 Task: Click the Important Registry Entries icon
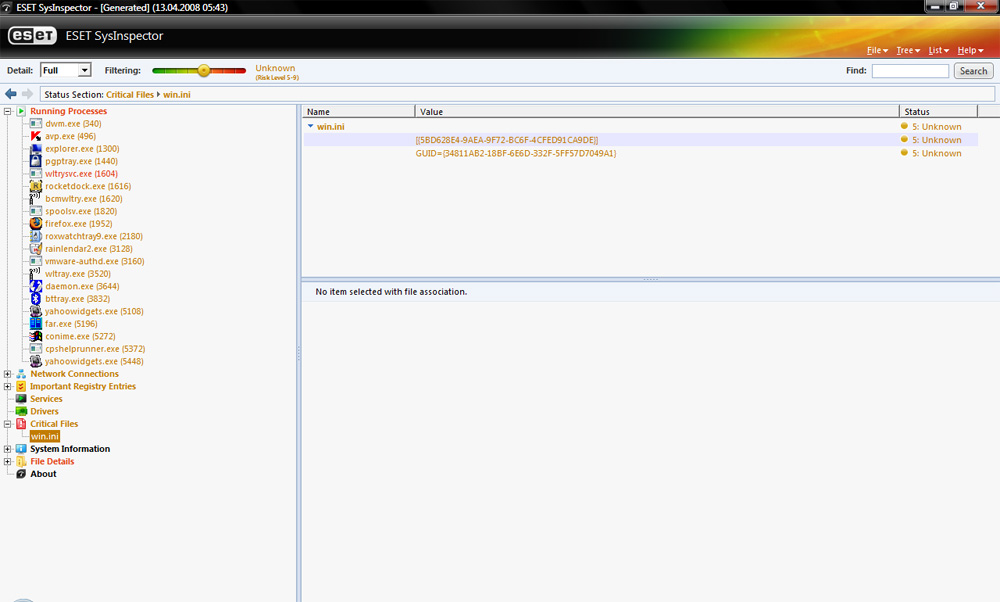(x=21, y=386)
